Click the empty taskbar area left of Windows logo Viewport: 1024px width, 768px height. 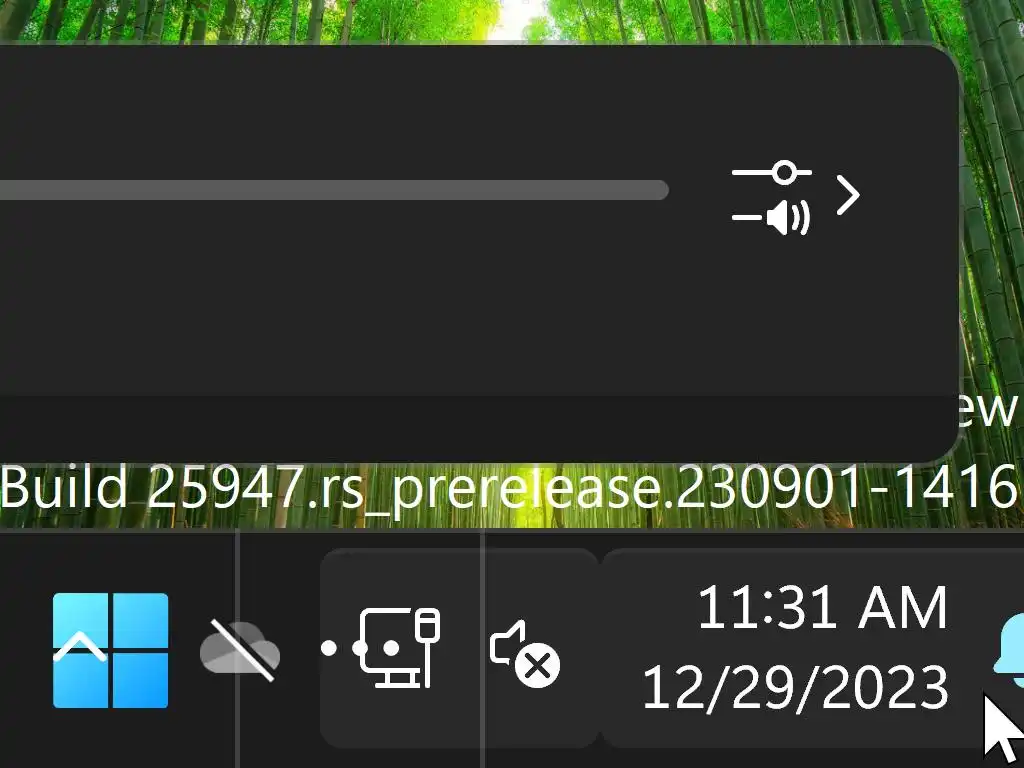tap(25, 650)
